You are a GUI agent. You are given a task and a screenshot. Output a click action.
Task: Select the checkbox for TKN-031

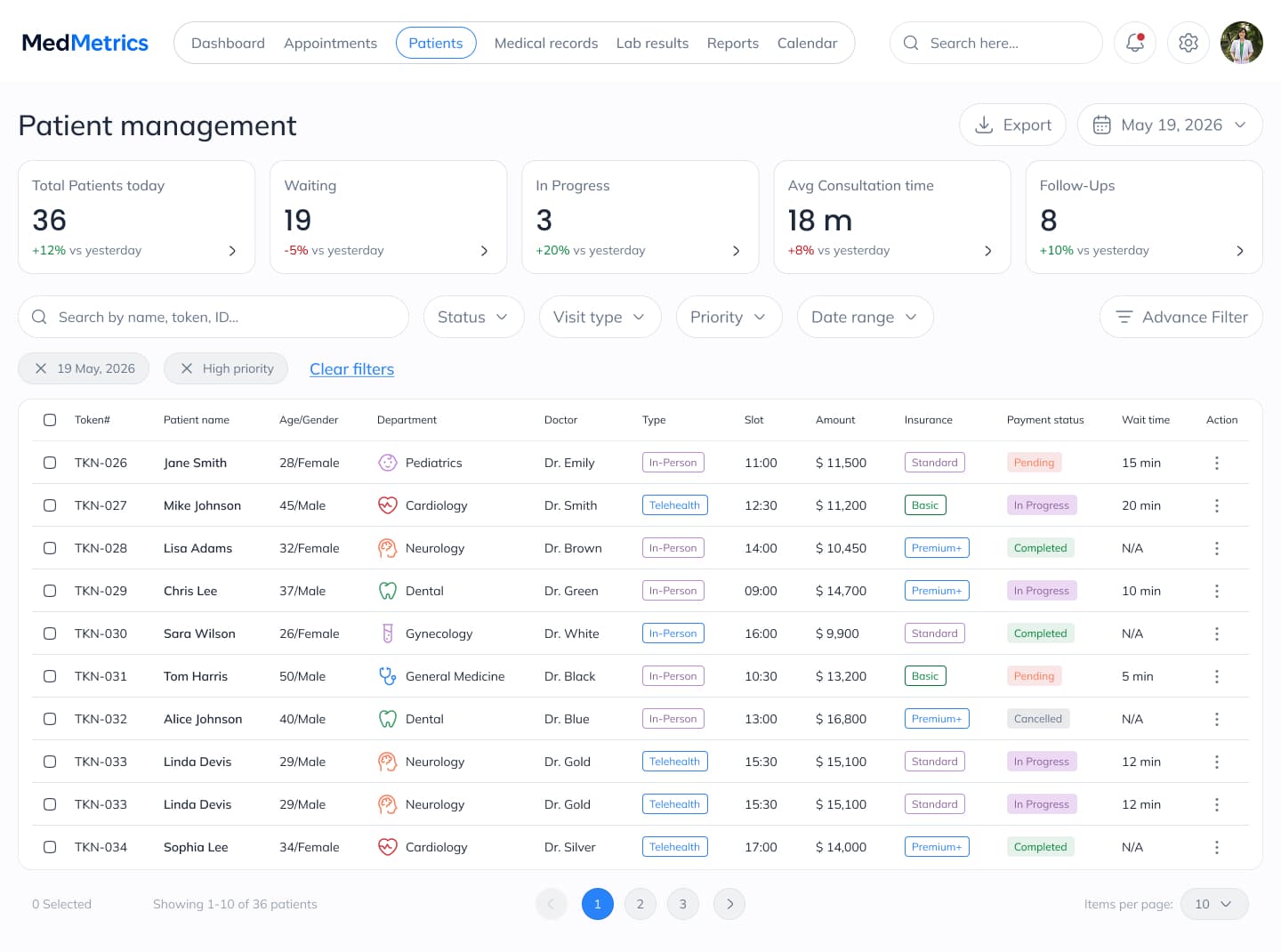point(50,676)
